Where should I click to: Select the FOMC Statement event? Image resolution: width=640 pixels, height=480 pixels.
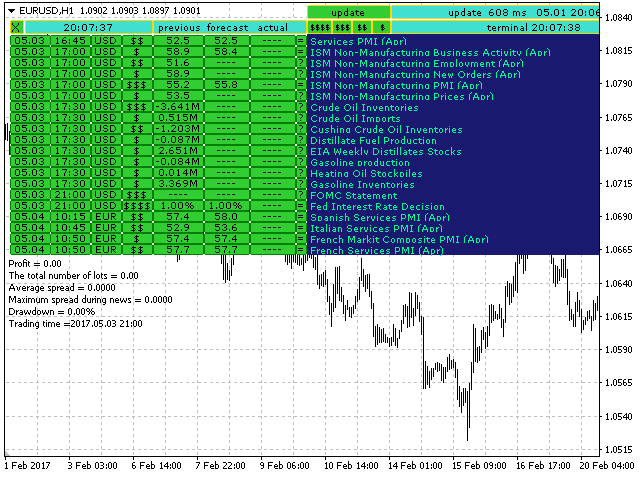pos(353,196)
